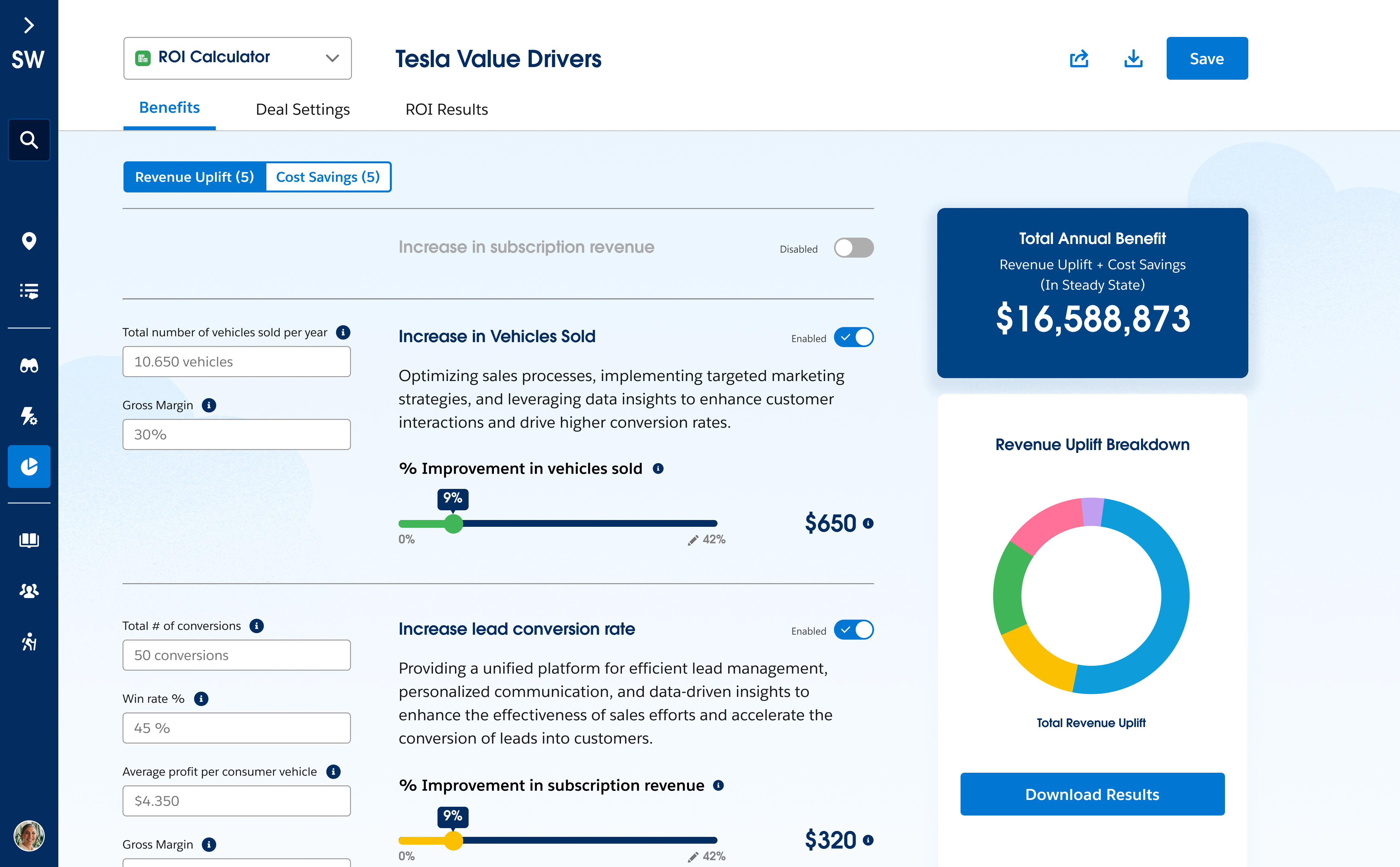Click the vehicles sold improvement slider handle

(x=454, y=524)
